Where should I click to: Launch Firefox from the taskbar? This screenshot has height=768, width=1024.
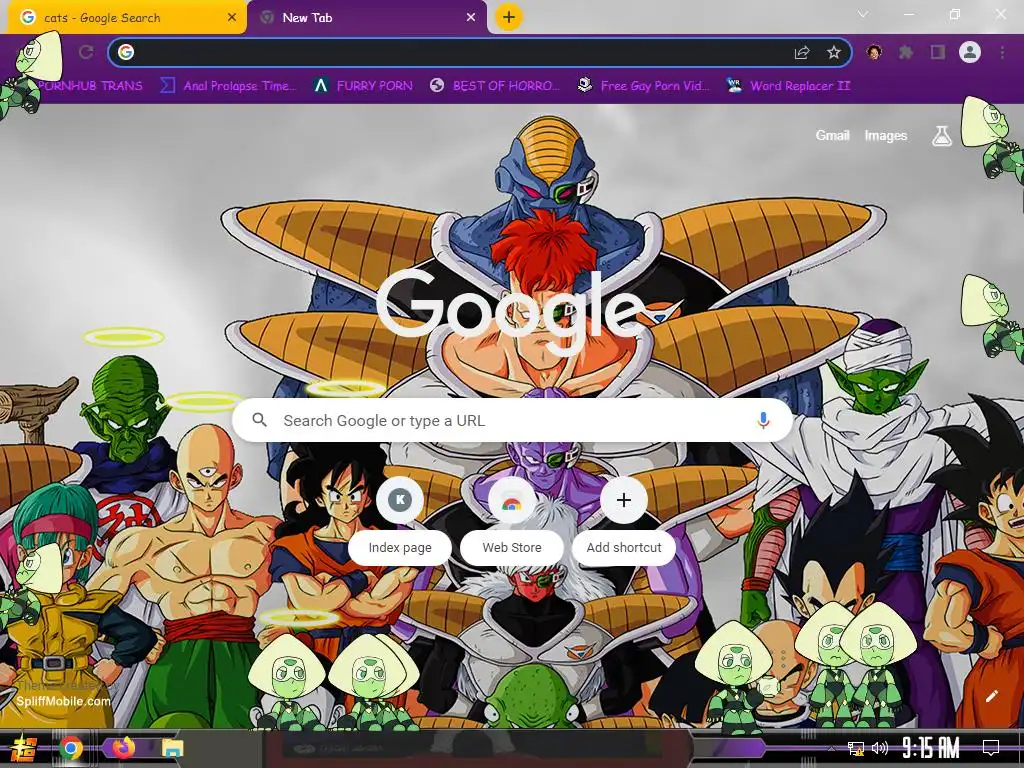123,747
